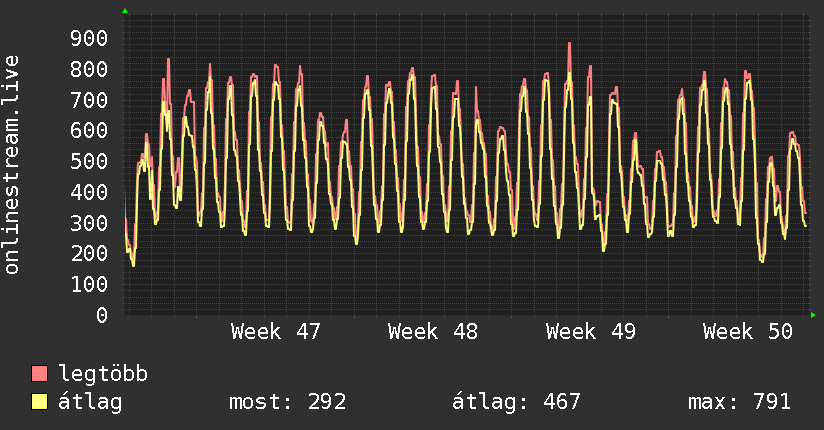824x430 pixels.
Task: Click the átlag legend label next to yellow swatch
Action: [90, 402]
